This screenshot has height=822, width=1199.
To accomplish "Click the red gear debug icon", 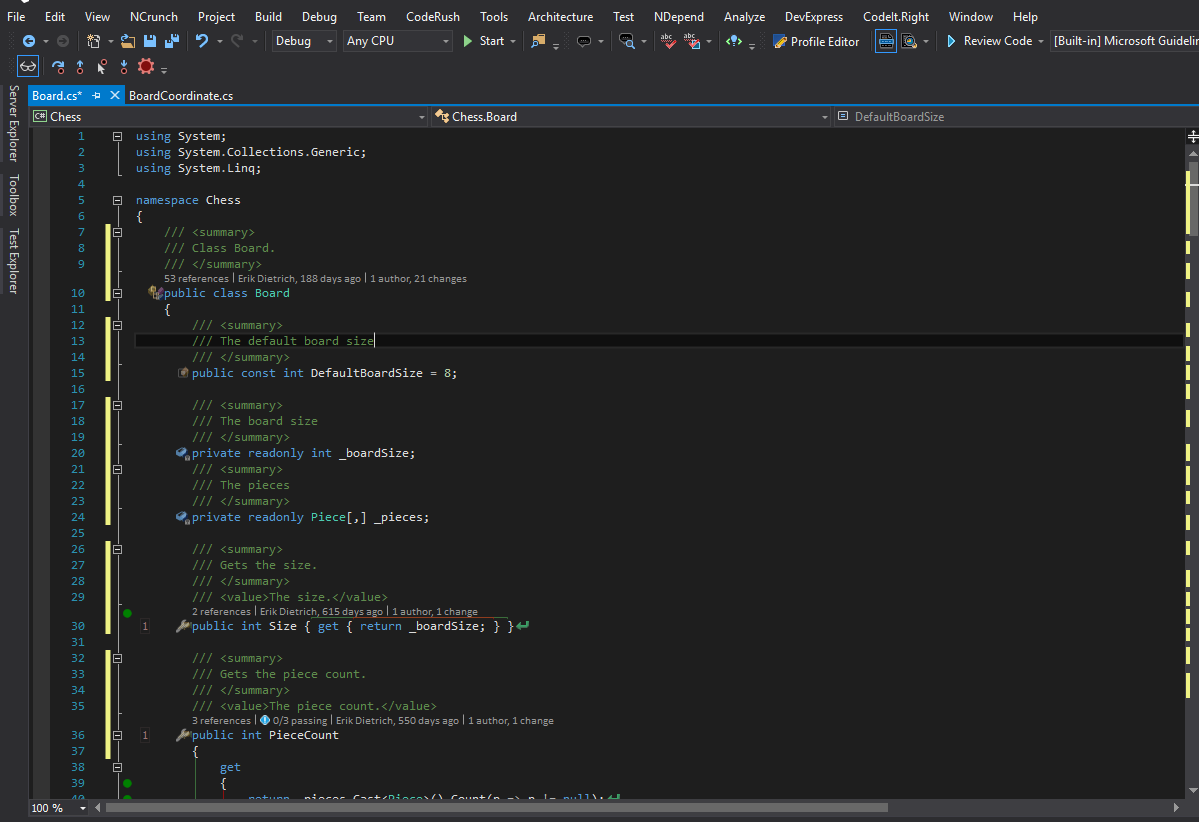I will (146, 67).
